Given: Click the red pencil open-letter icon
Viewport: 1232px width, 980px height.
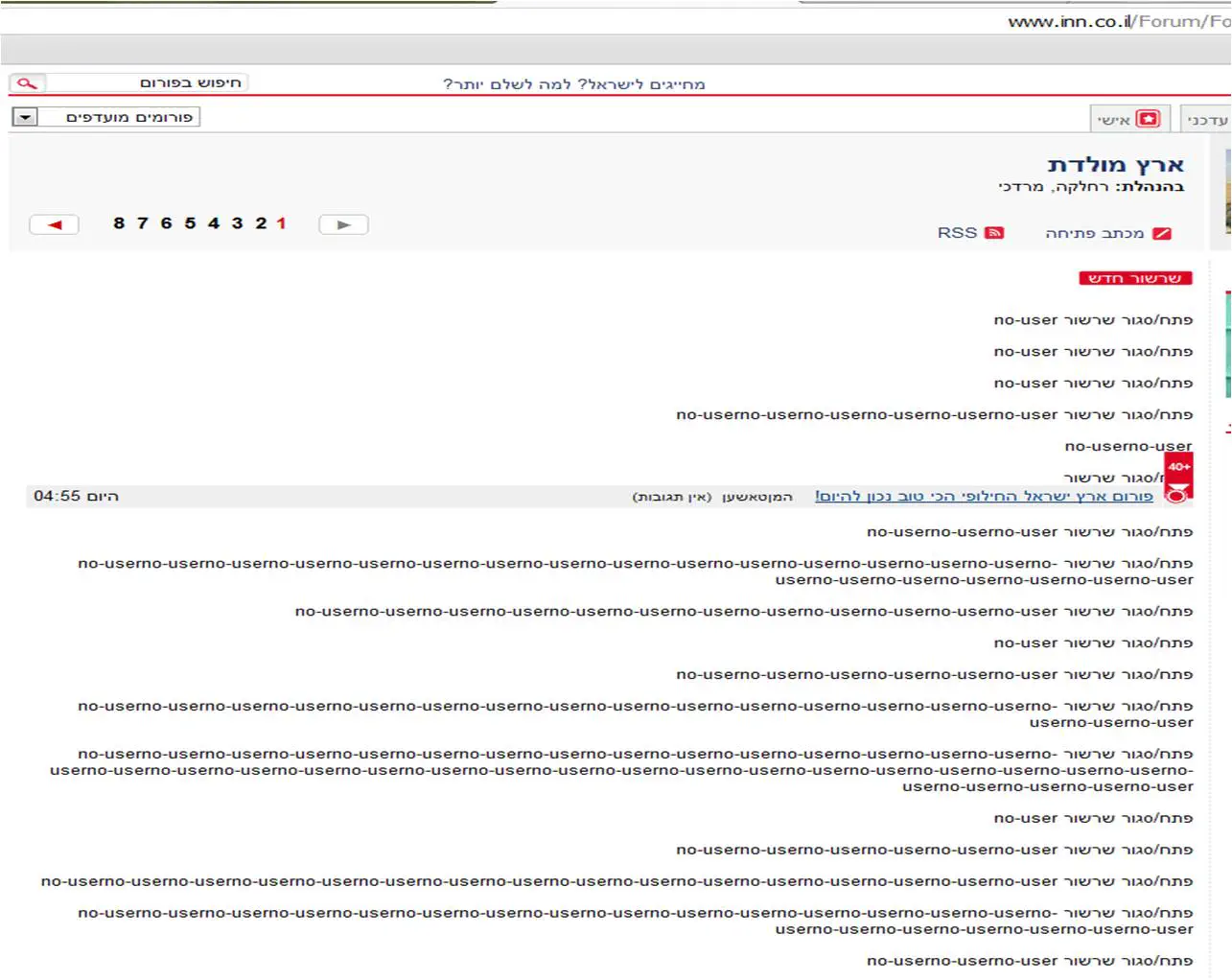Looking at the screenshot, I should click(x=1162, y=233).
